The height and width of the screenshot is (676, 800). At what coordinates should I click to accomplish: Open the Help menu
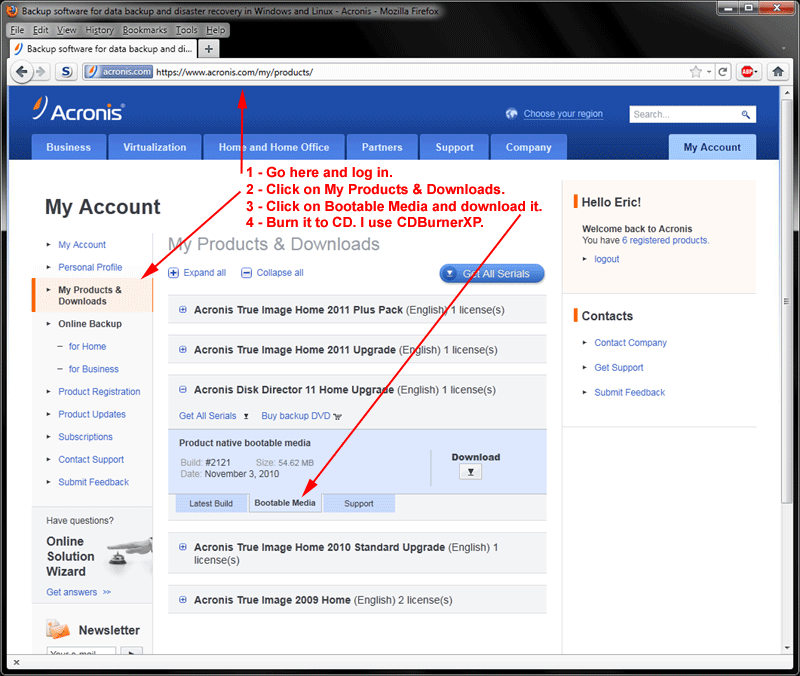tap(215, 30)
